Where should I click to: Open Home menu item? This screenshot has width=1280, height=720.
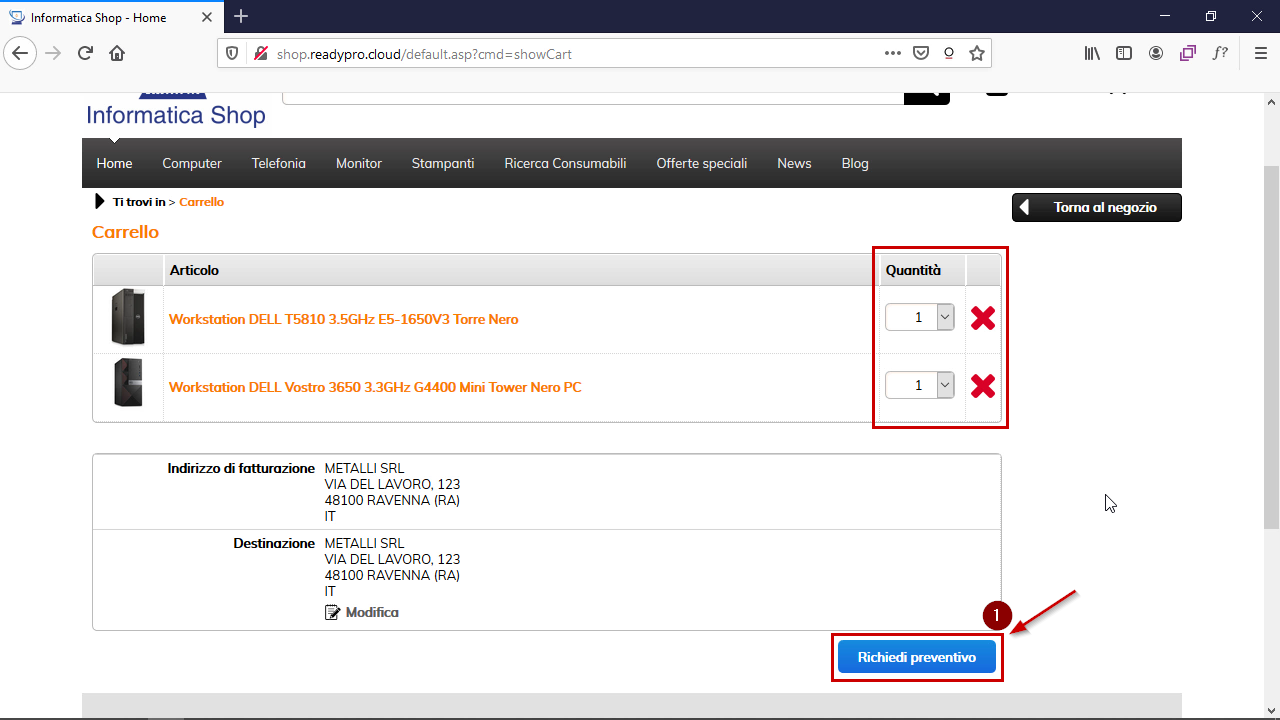coord(114,163)
